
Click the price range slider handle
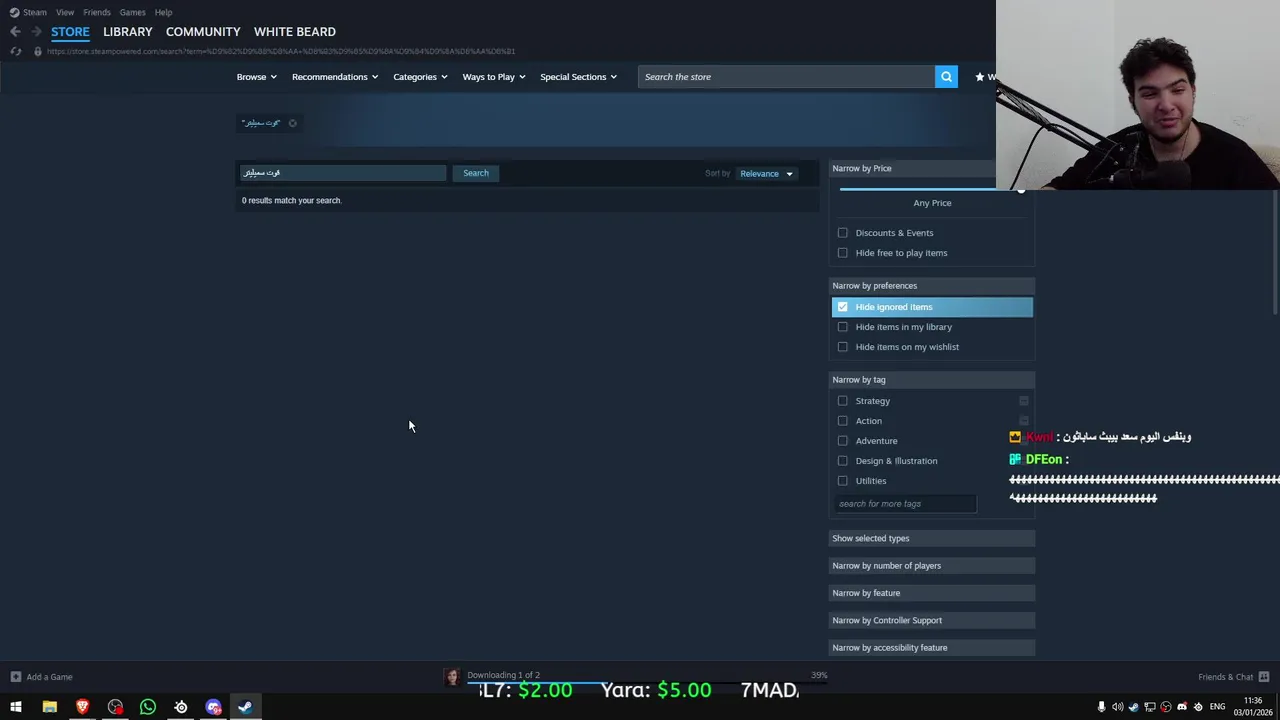tap(1020, 189)
